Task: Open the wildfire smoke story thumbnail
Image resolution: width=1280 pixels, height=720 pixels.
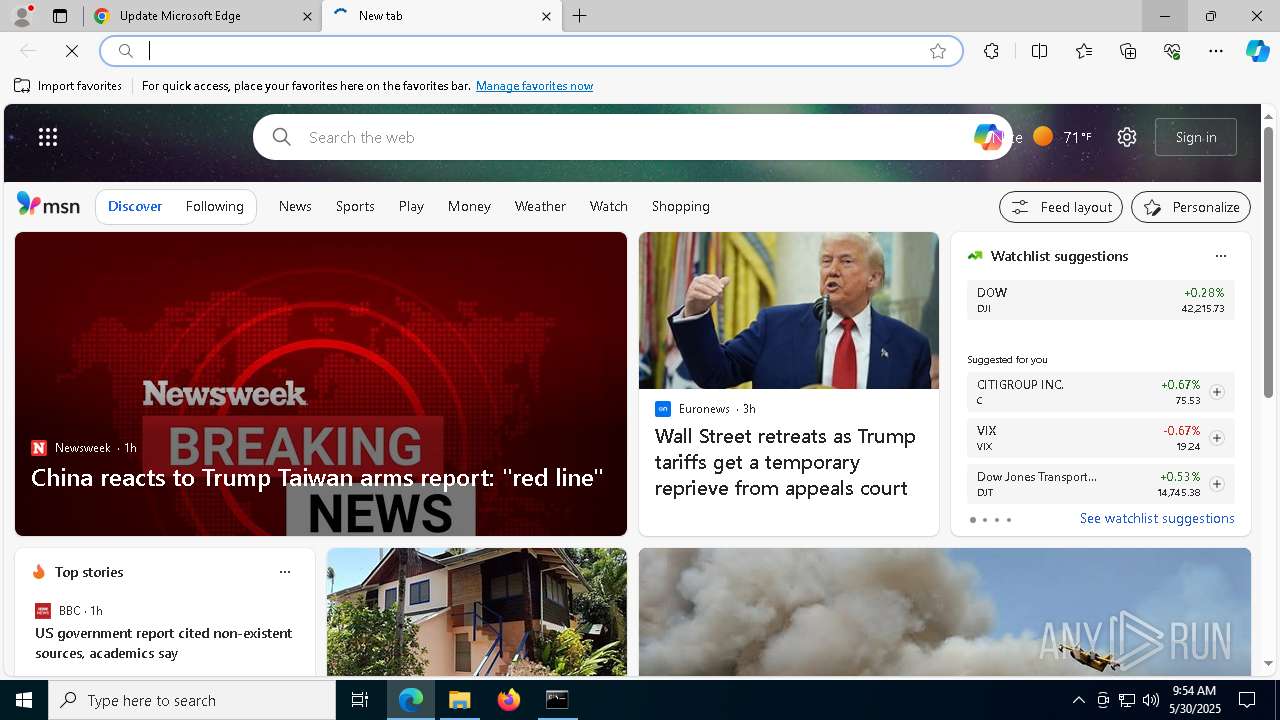Action: click(x=945, y=612)
